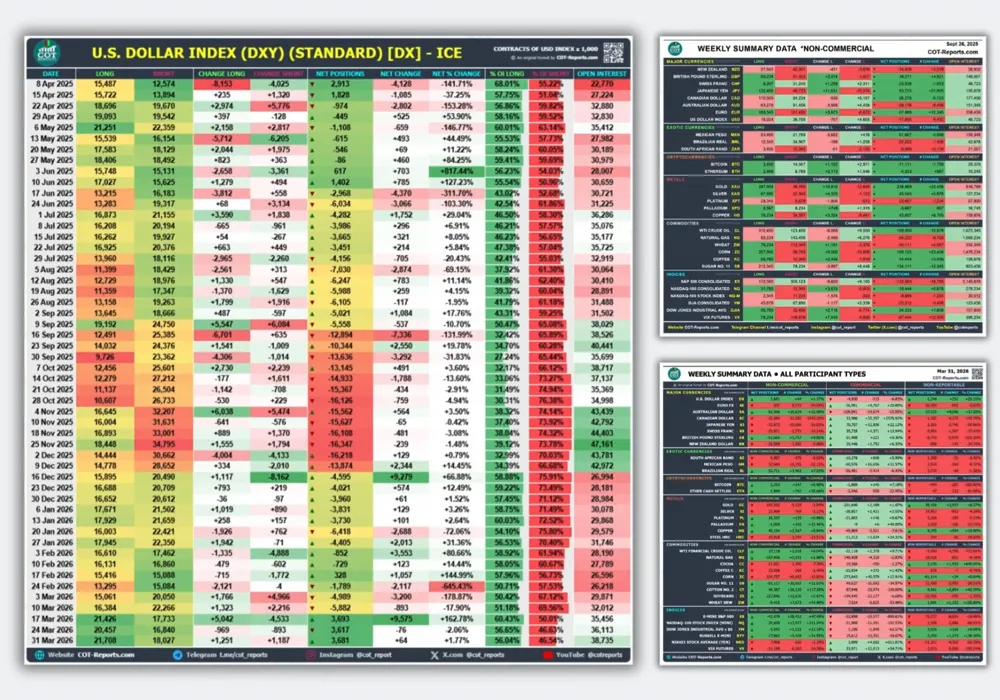Click the 22,770 open interest cell
This screenshot has width=1000, height=700.
click(602, 84)
